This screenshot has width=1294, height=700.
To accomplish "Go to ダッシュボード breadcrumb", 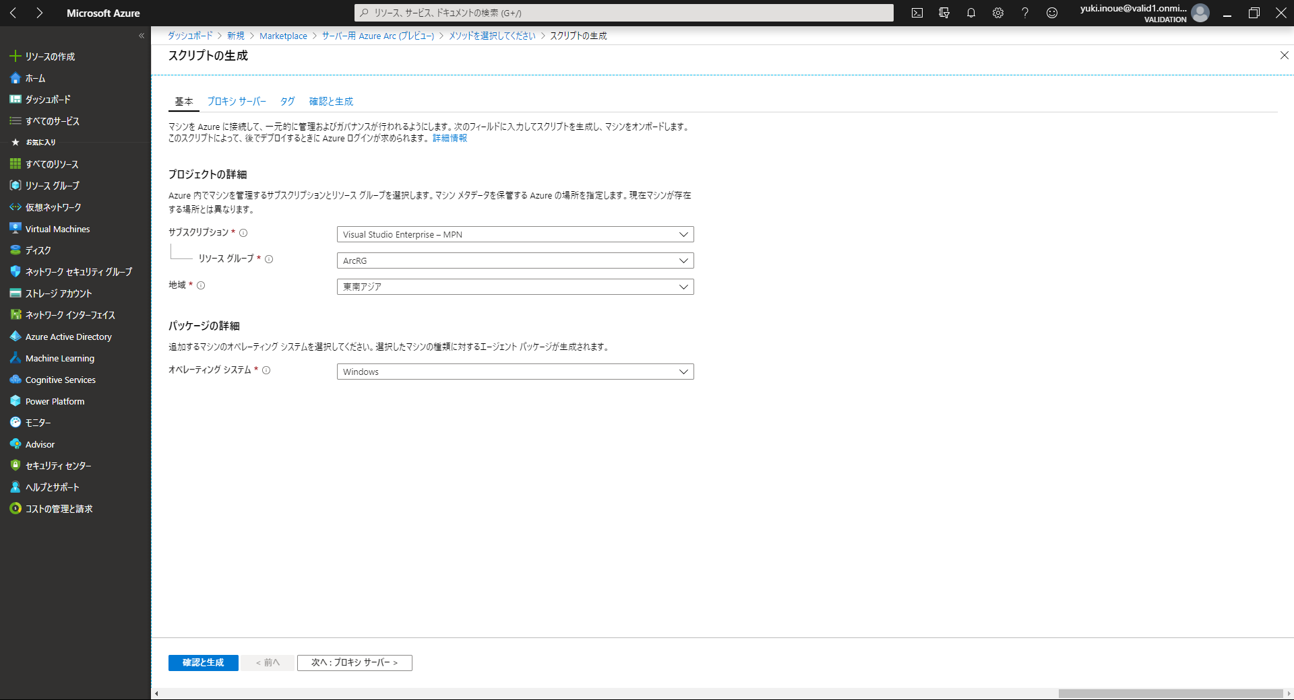I will 190,36.
